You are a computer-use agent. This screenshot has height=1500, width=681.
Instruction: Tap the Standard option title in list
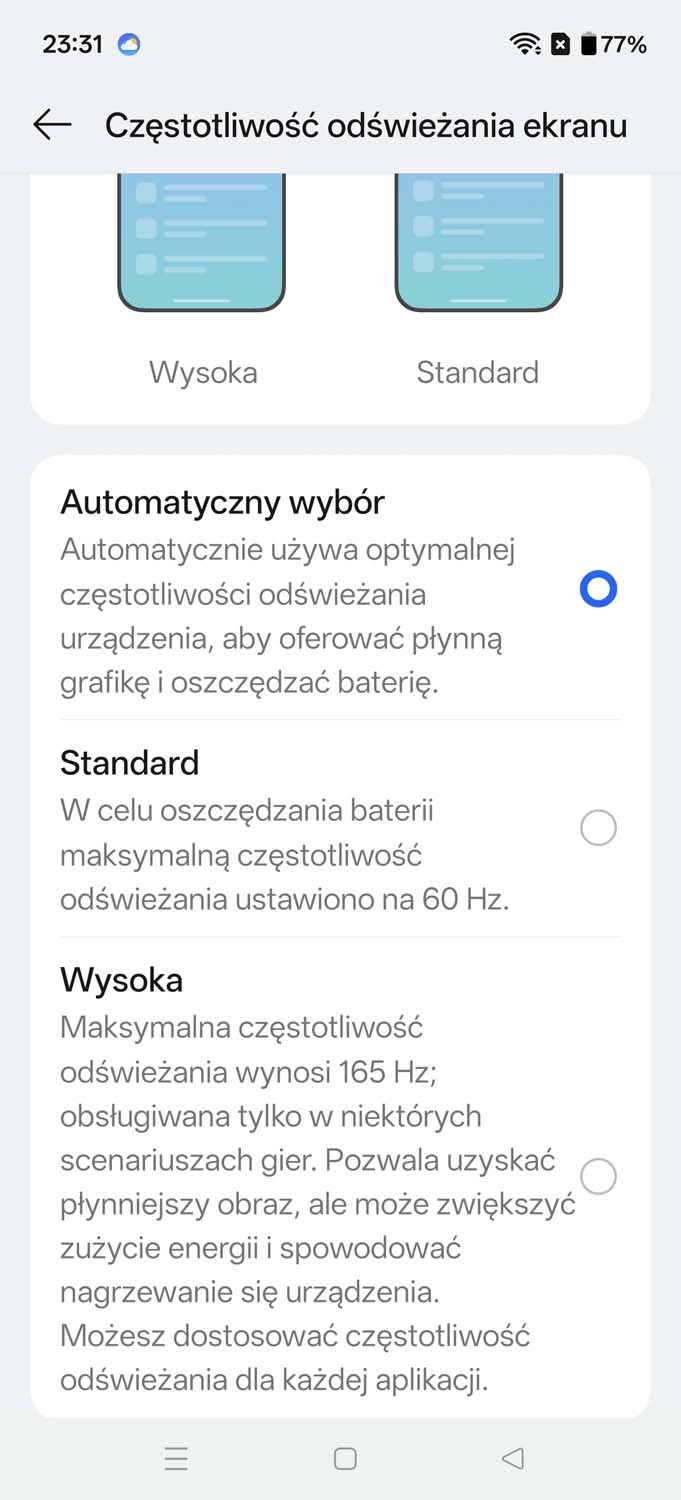pos(130,763)
